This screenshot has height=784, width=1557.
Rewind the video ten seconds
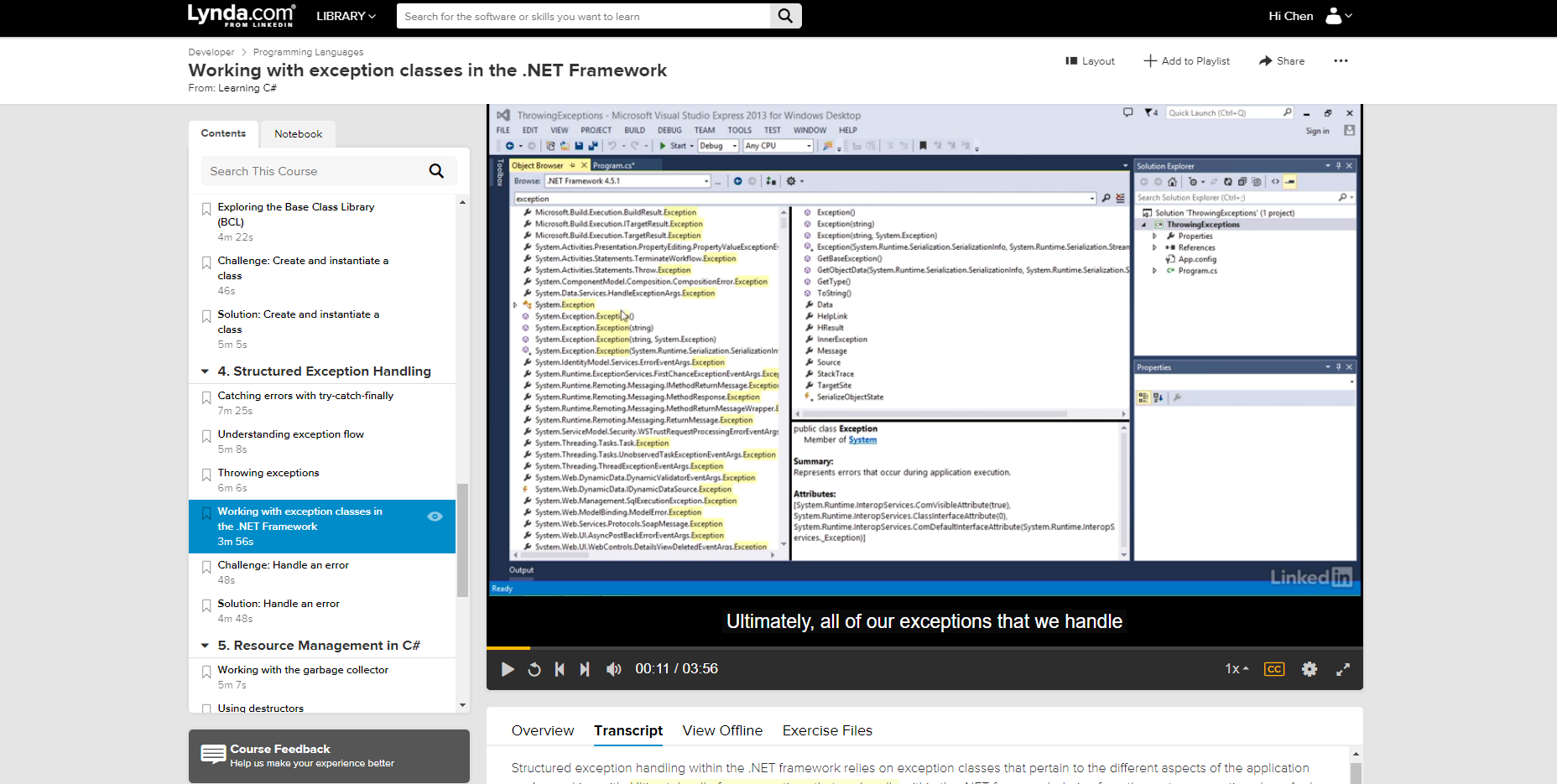coord(534,669)
